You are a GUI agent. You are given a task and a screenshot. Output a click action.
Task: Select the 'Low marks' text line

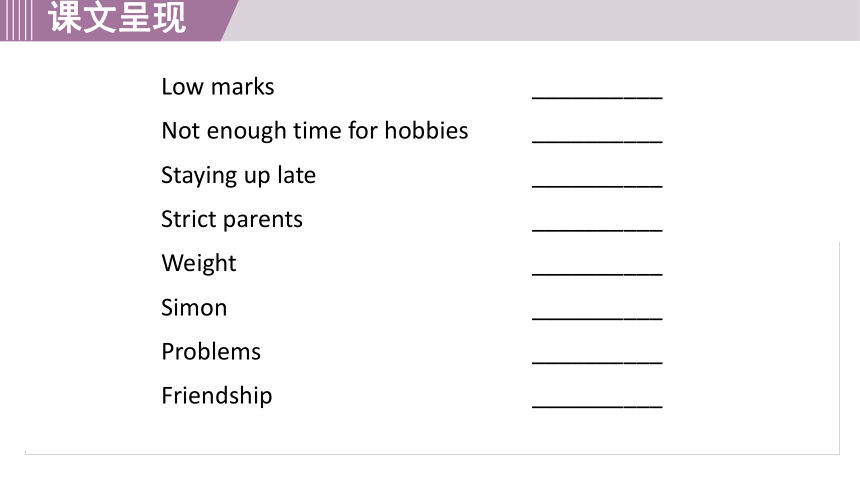click(218, 87)
